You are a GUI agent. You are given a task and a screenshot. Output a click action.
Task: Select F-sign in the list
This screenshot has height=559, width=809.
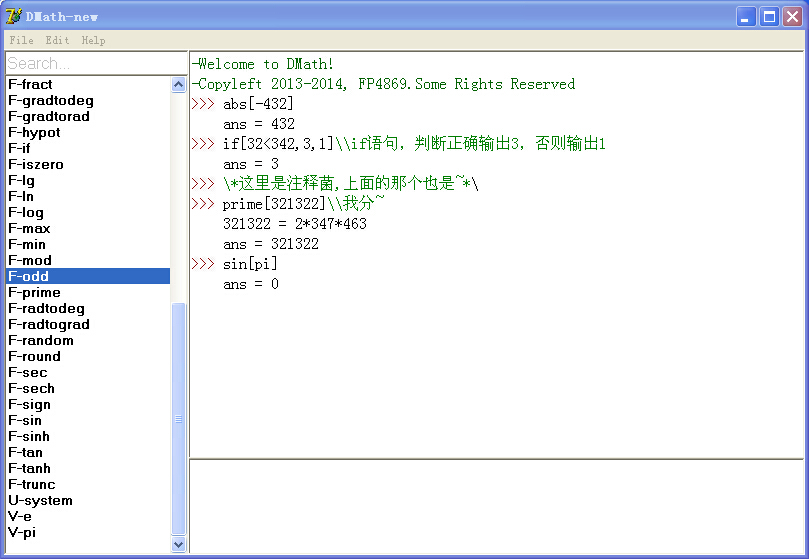click(x=88, y=404)
